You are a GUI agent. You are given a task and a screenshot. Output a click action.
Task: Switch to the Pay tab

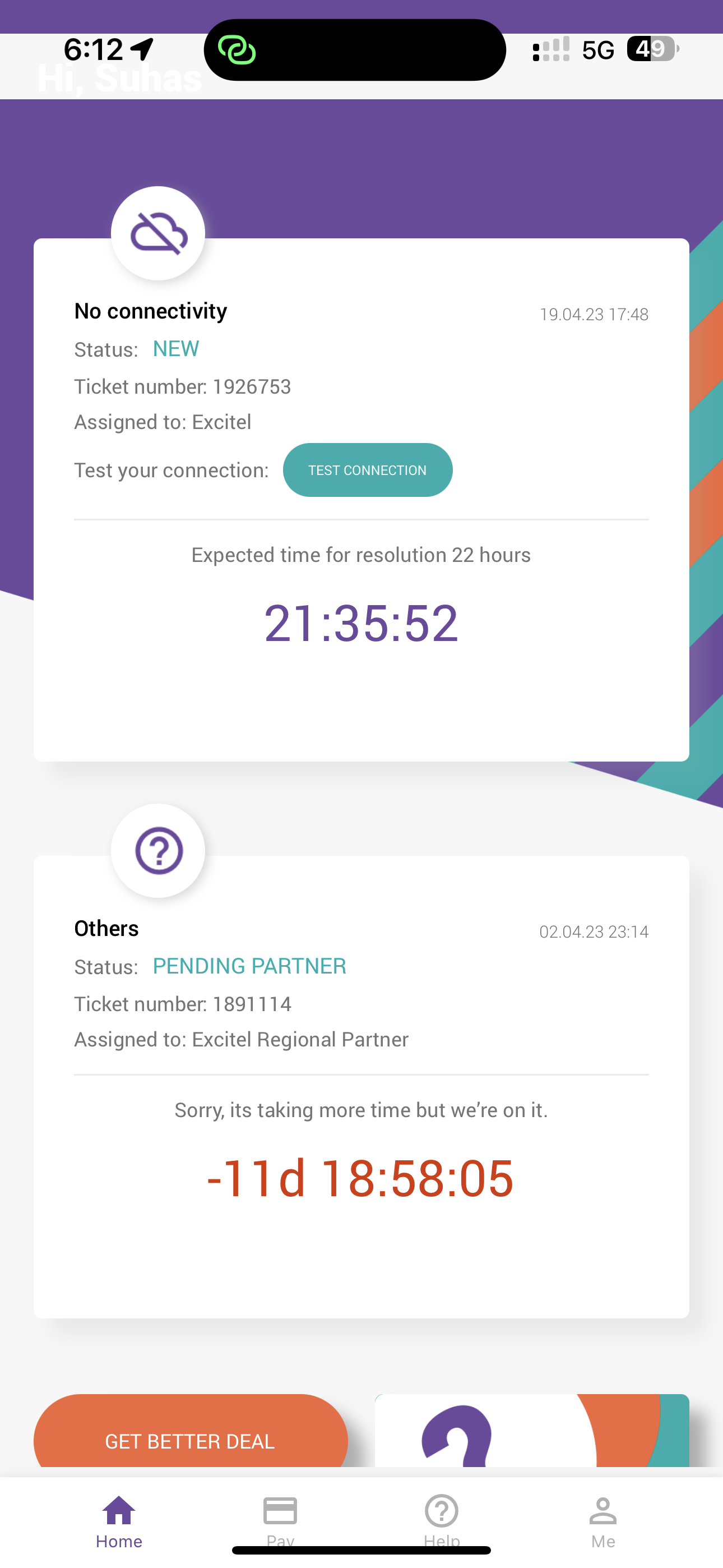coord(280,1519)
